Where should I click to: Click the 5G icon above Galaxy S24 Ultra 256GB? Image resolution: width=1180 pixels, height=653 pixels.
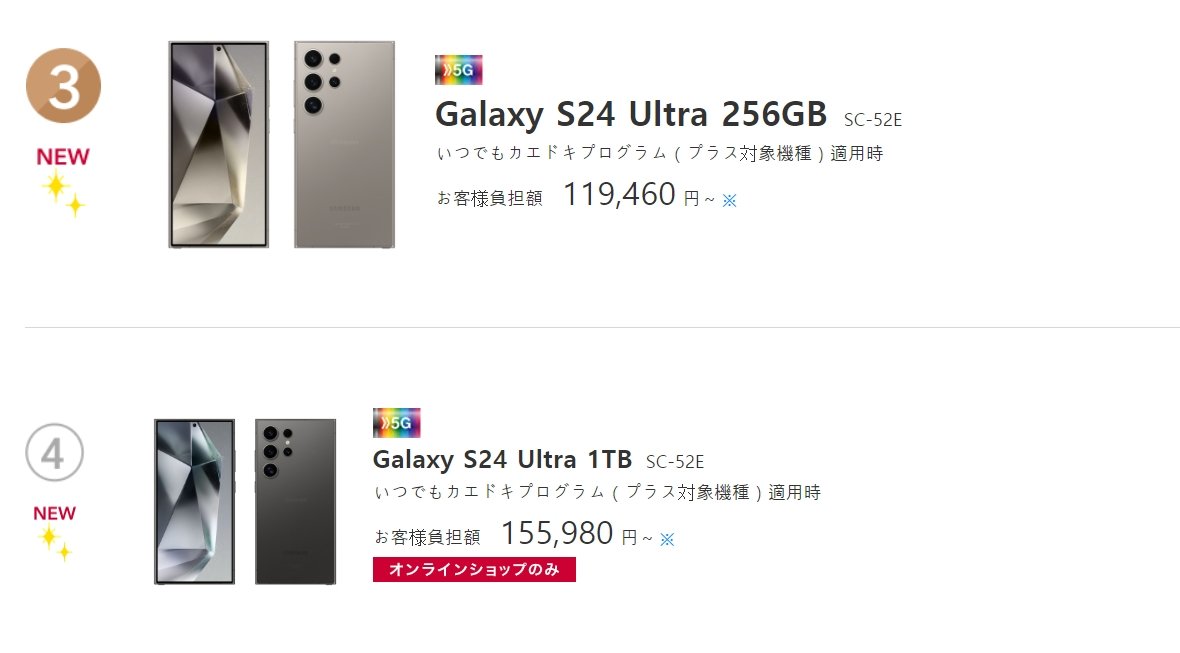click(x=459, y=70)
